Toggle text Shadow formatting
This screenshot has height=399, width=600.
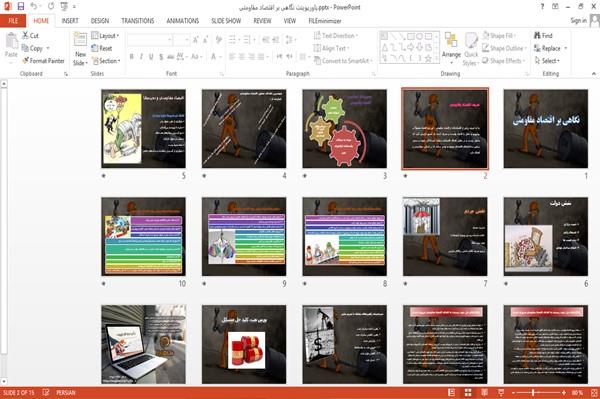point(161,57)
